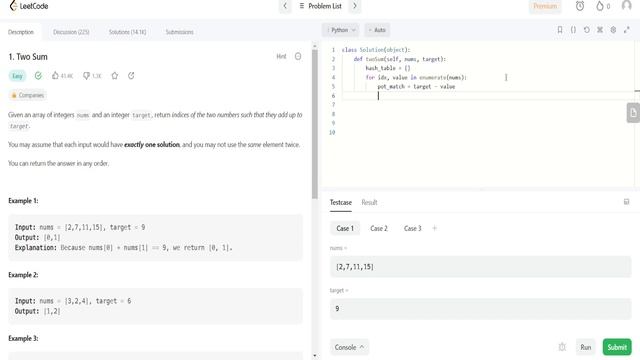The width and height of the screenshot is (640, 360).
Task: Click the streak flame icon
Action: pyautogui.click(x=600, y=6)
